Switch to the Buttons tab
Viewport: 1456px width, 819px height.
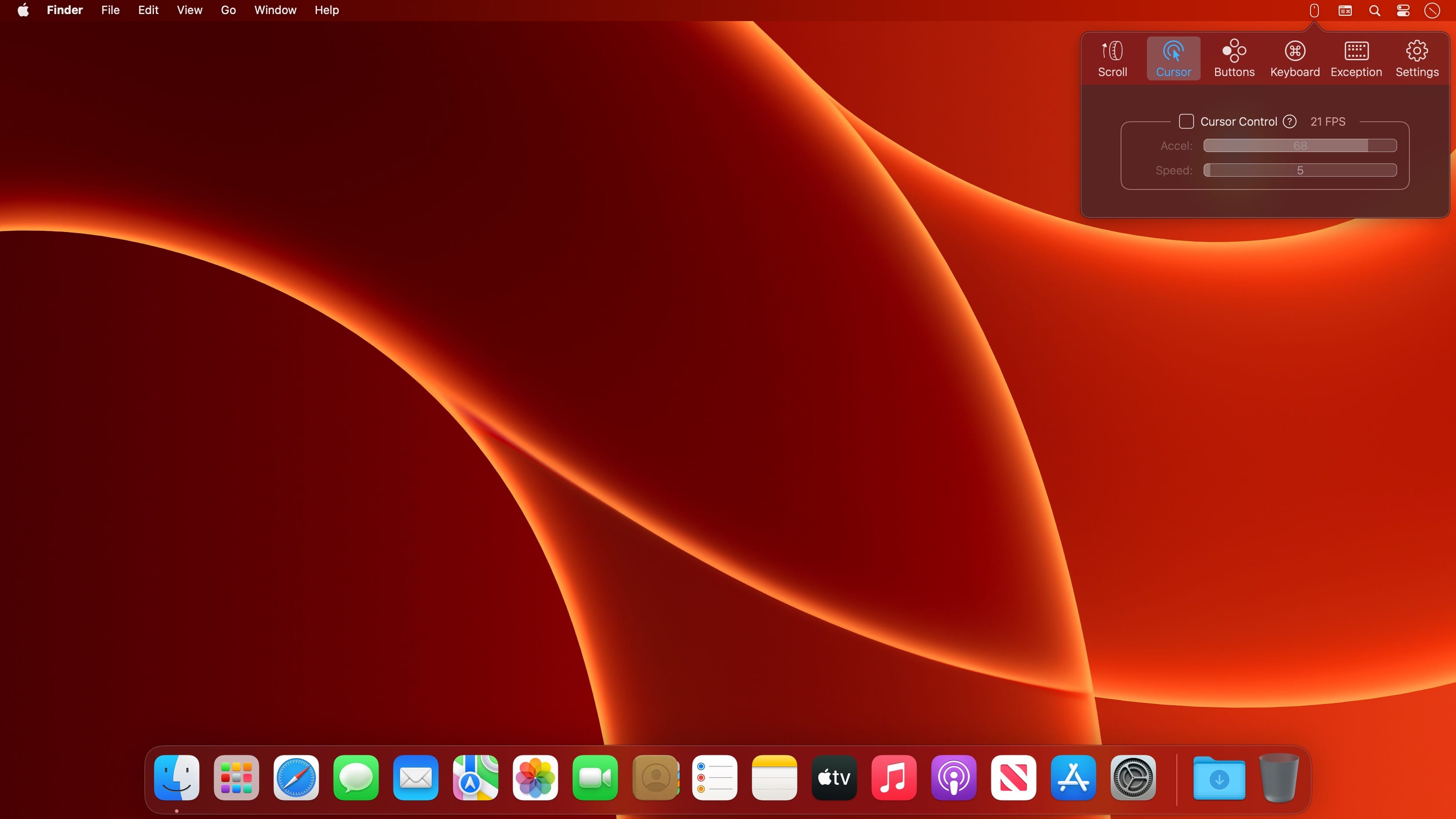click(1234, 59)
